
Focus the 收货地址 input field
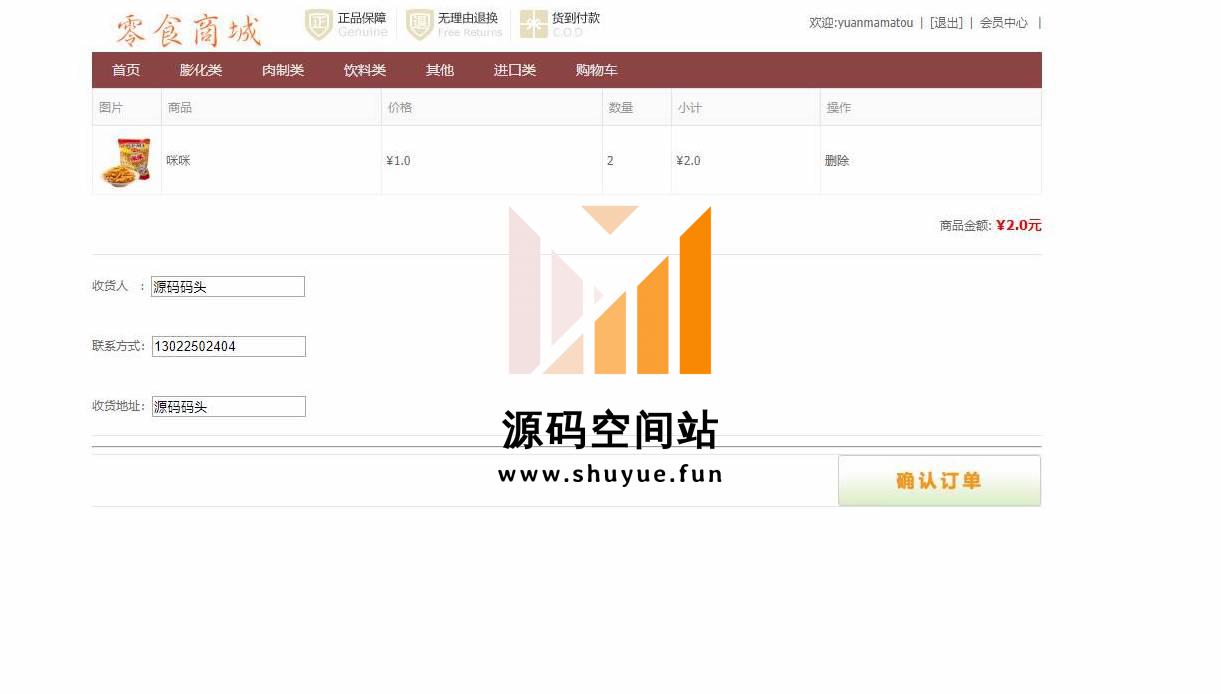coord(229,407)
